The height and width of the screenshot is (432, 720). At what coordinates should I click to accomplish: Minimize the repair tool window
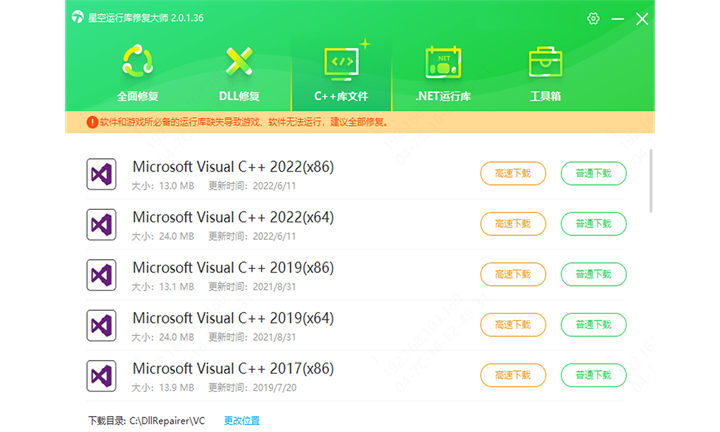point(618,19)
